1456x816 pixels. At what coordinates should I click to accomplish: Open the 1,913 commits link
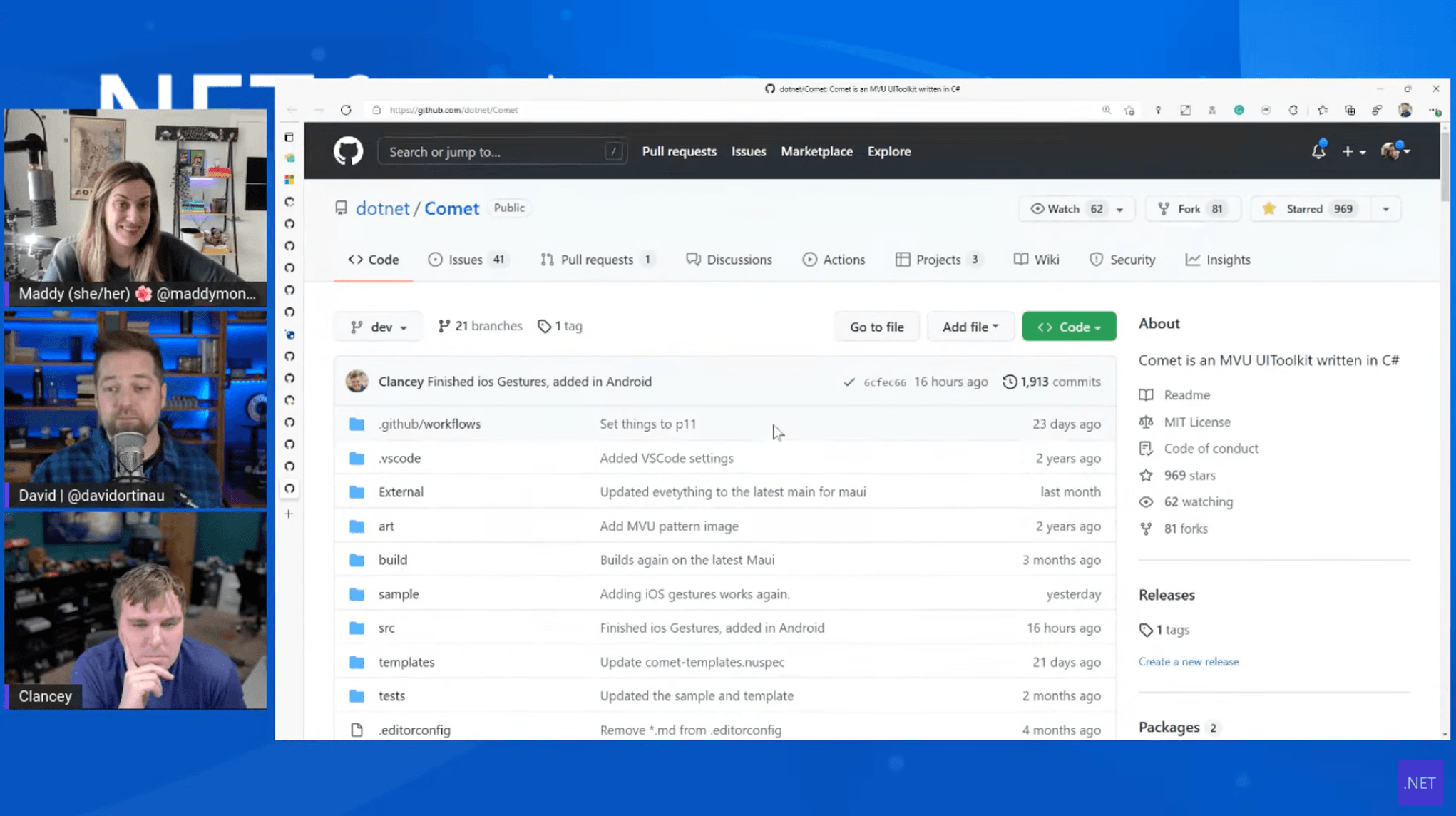pyautogui.click(x=1051, y=382)
